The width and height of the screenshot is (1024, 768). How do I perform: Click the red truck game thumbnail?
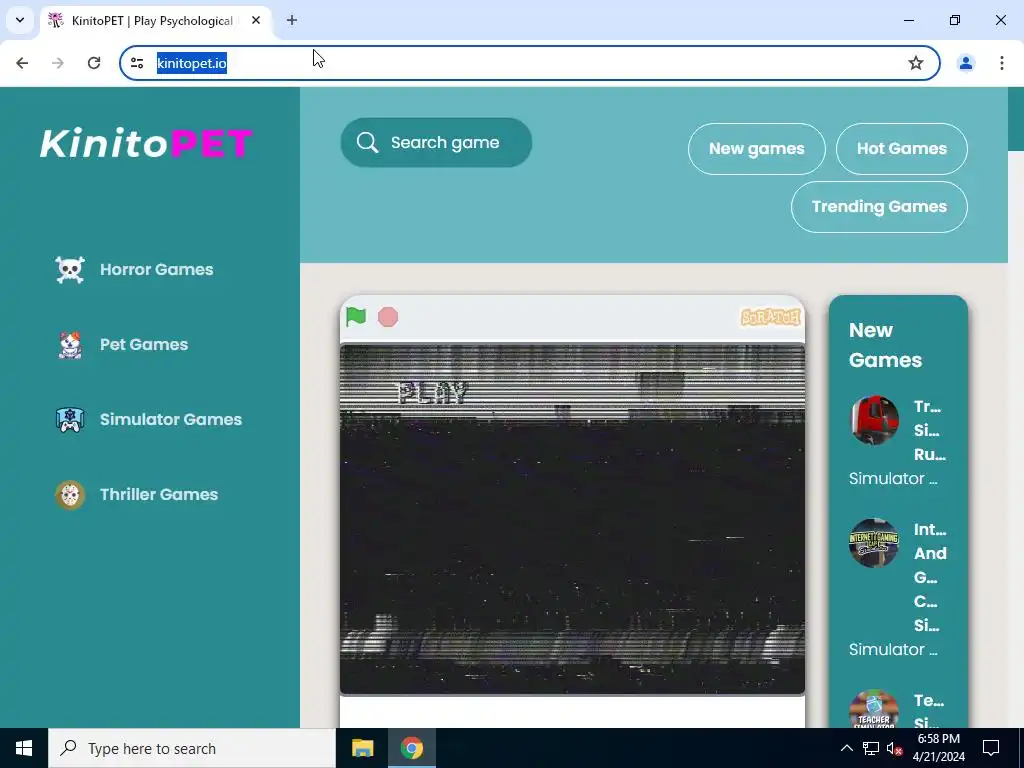click(x=874, y=420)
